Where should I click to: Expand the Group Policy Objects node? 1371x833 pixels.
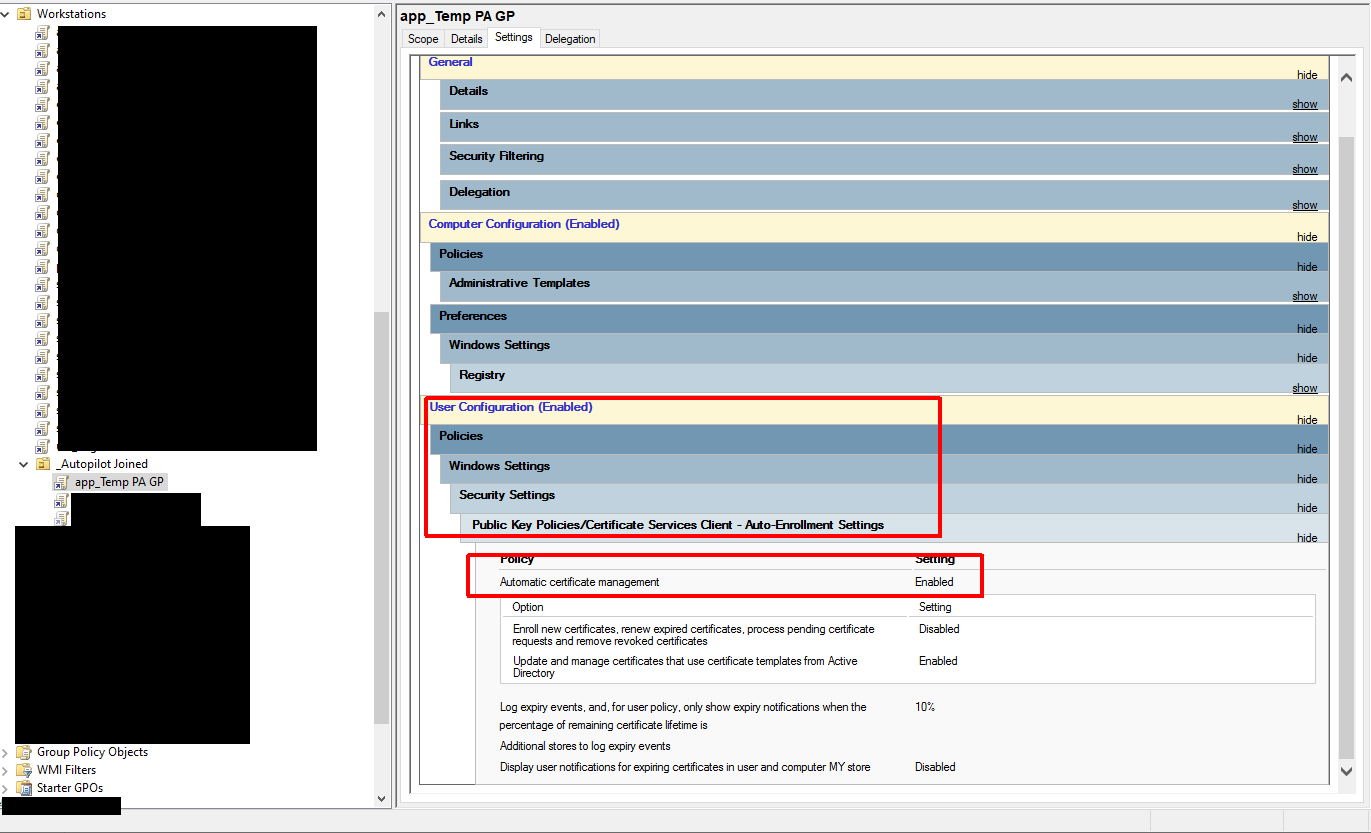point(7,752)
